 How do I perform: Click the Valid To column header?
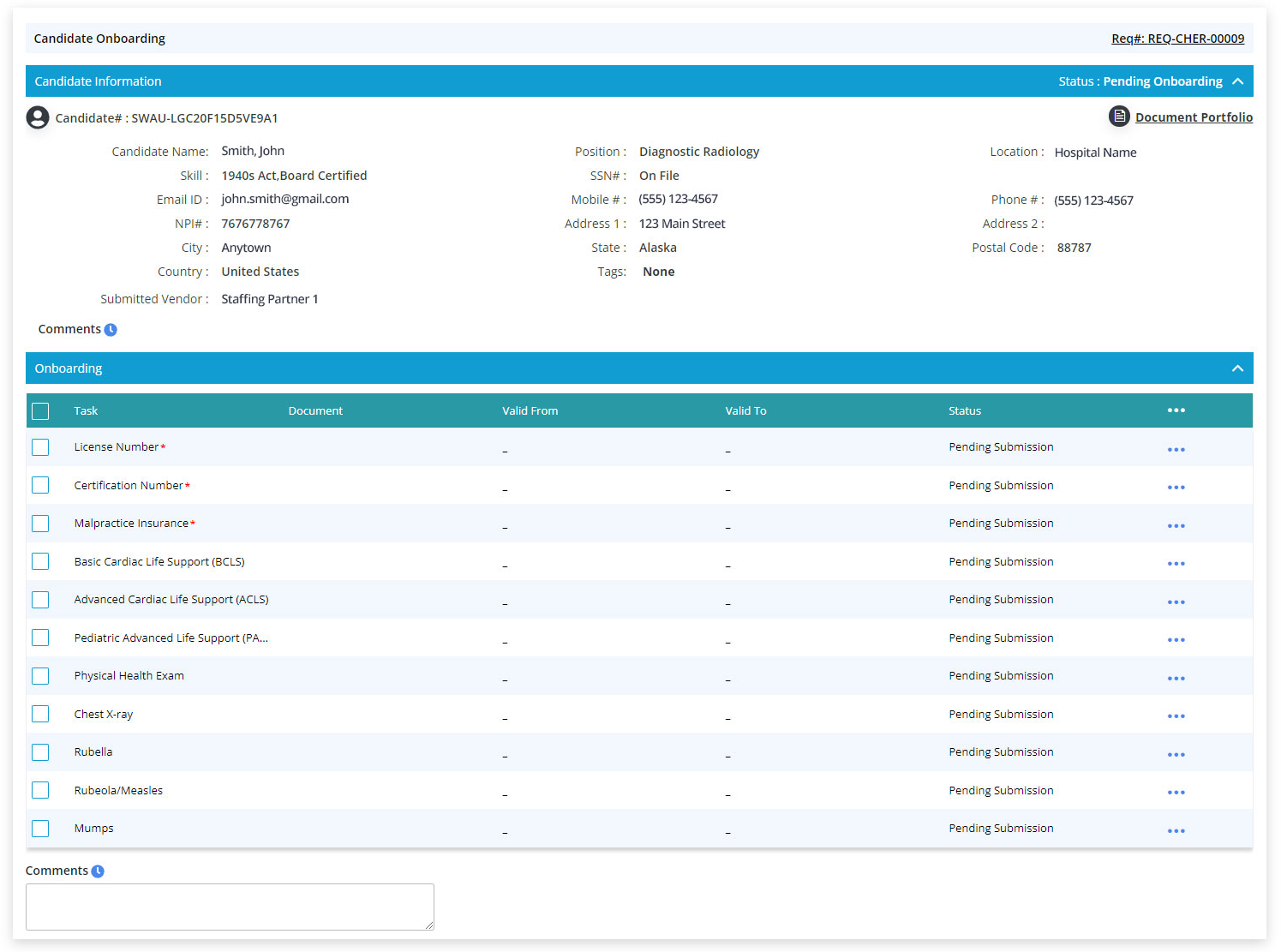(x=745, y=411)
